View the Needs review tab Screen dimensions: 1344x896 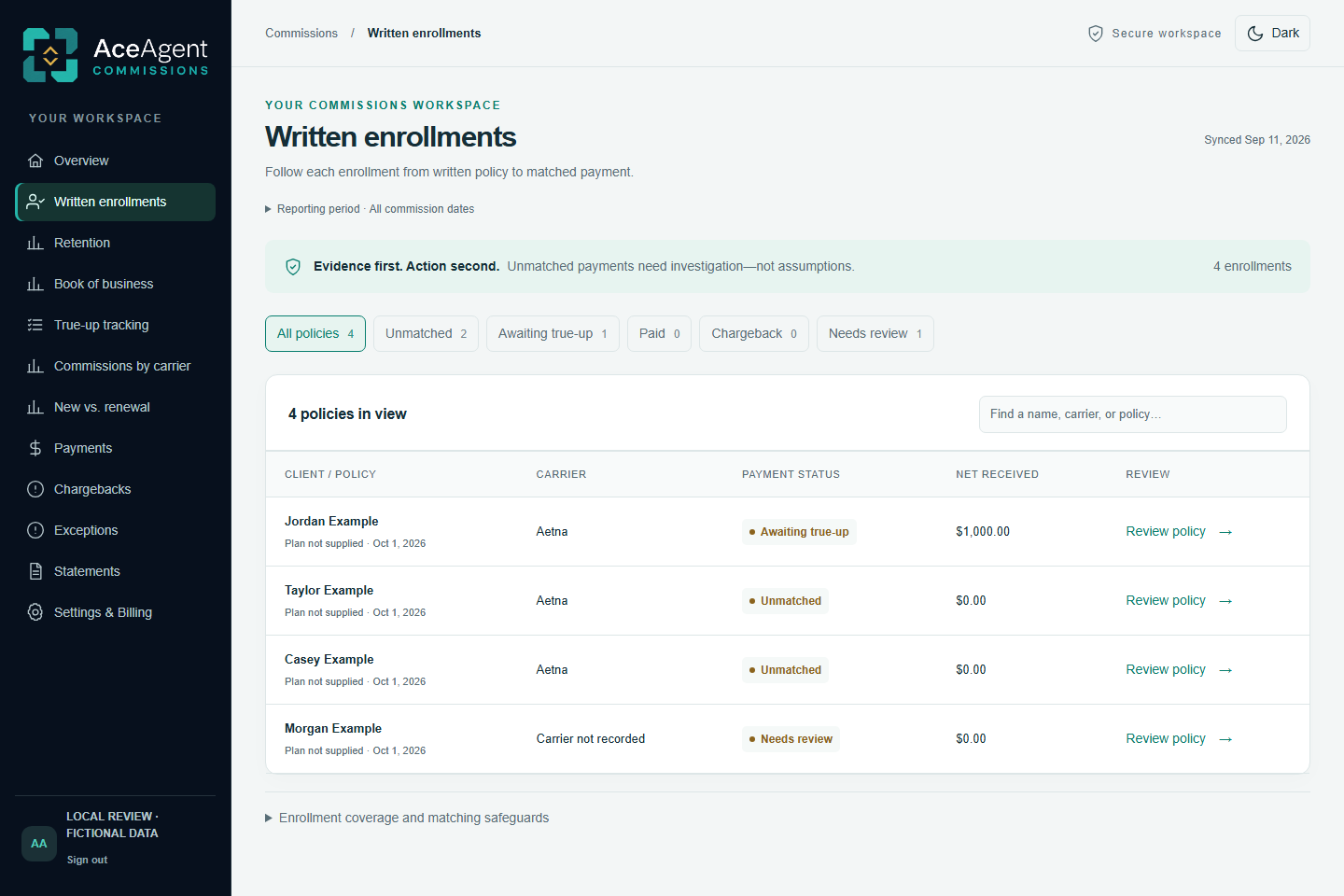pyautogui.click(x=875, y=334)
